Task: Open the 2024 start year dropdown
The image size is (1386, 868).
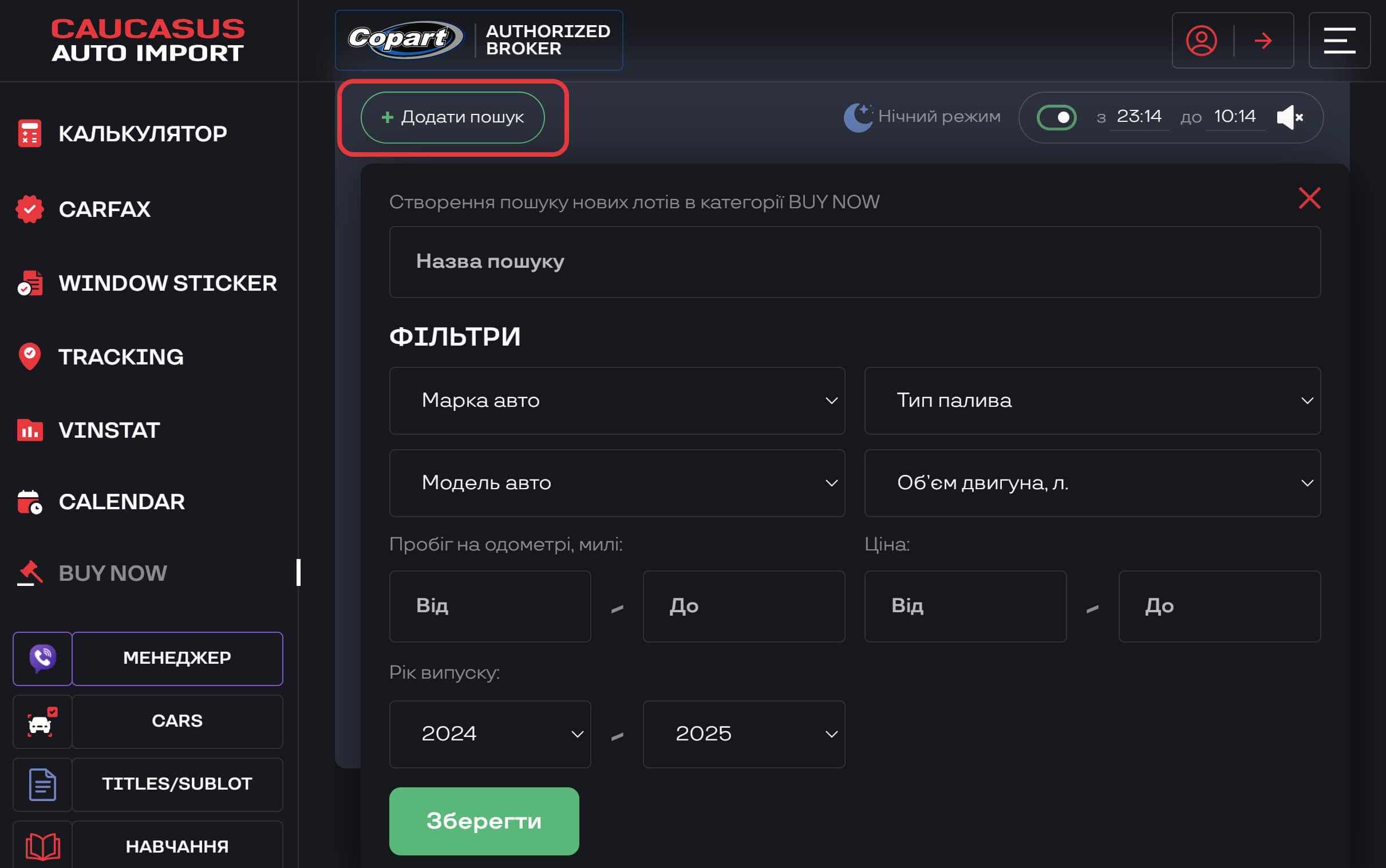Action: click(x=490, y=734)
